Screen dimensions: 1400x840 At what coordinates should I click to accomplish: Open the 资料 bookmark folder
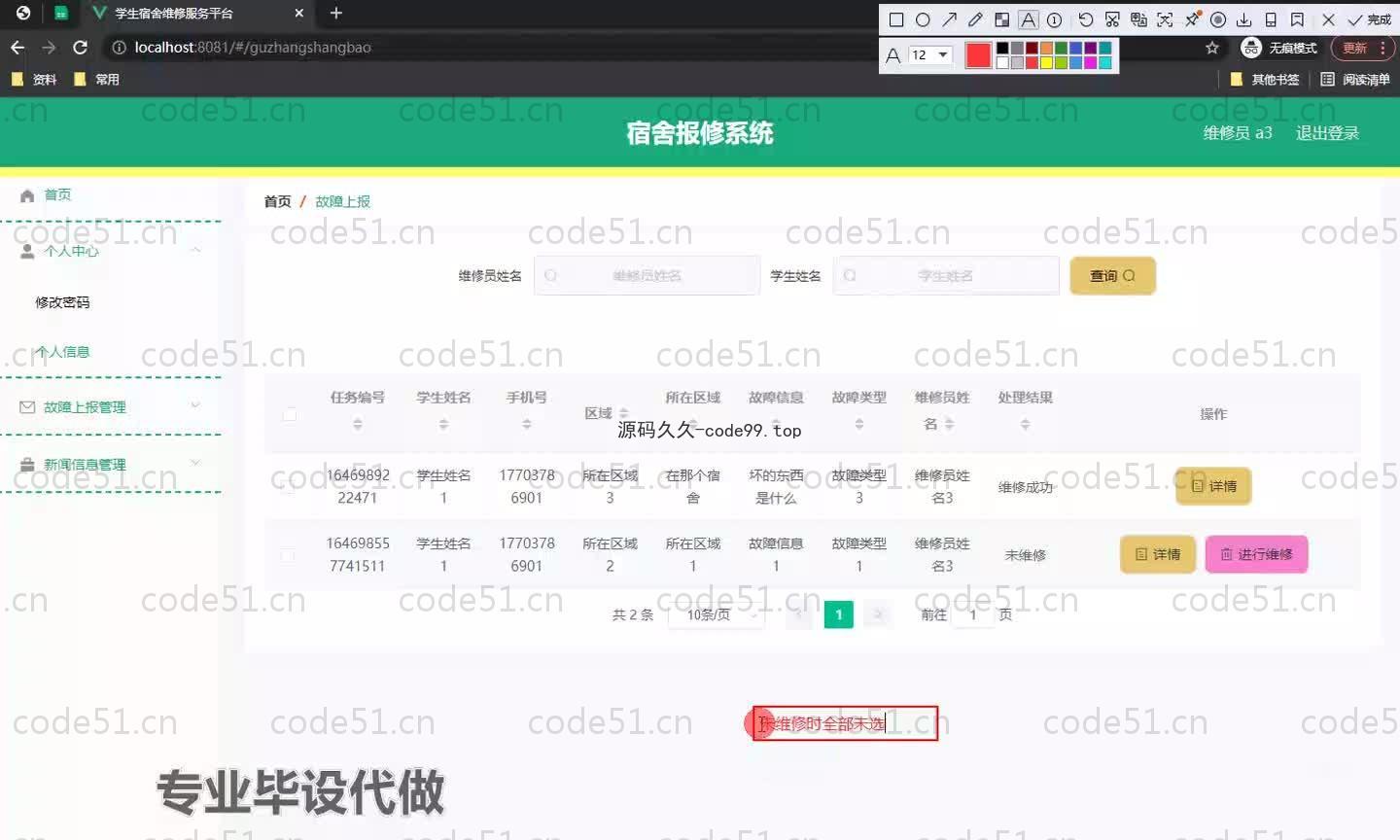click(x=34, y=80)
